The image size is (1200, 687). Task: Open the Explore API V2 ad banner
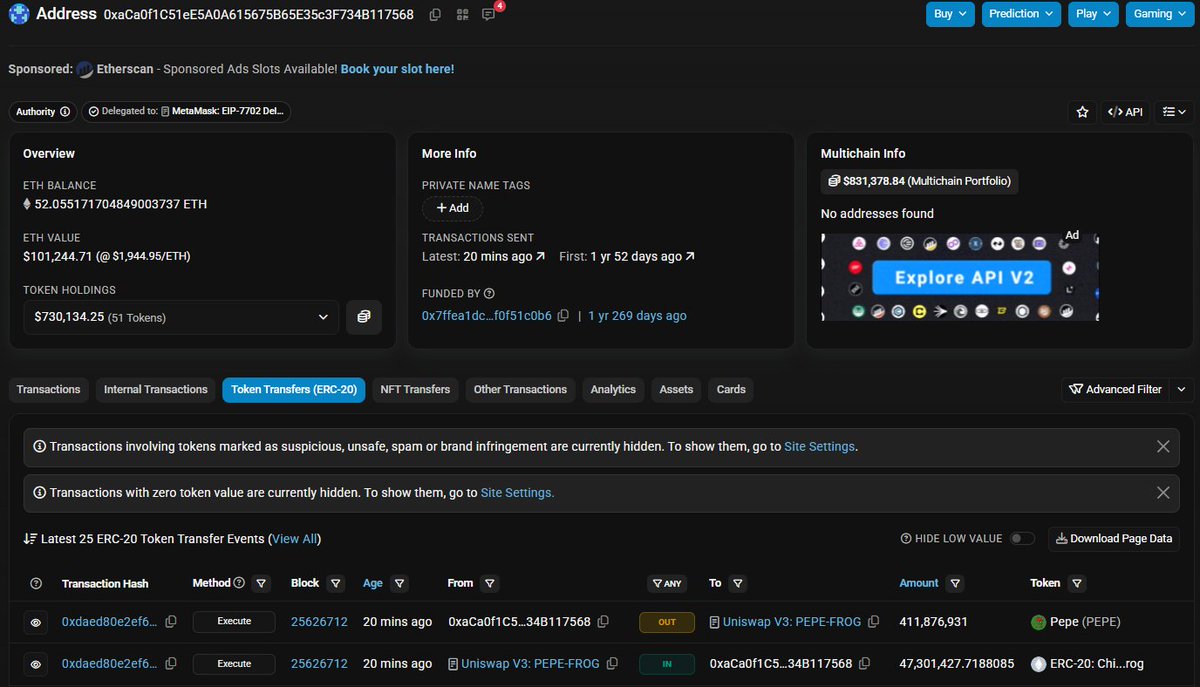[x=960, y=277]
